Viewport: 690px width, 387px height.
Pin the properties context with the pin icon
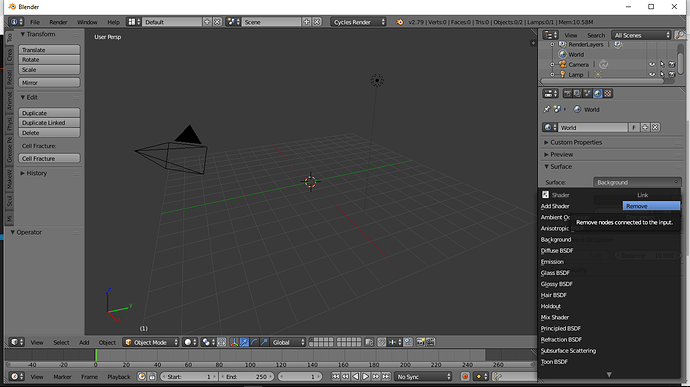pos(547,109)
